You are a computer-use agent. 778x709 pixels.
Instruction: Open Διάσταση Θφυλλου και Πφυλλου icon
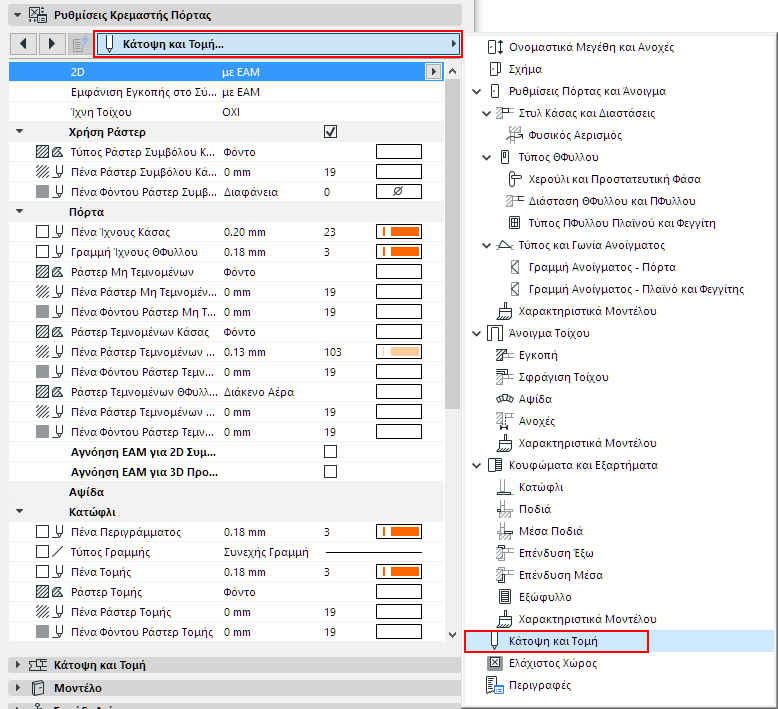click(x=515, y=201)
